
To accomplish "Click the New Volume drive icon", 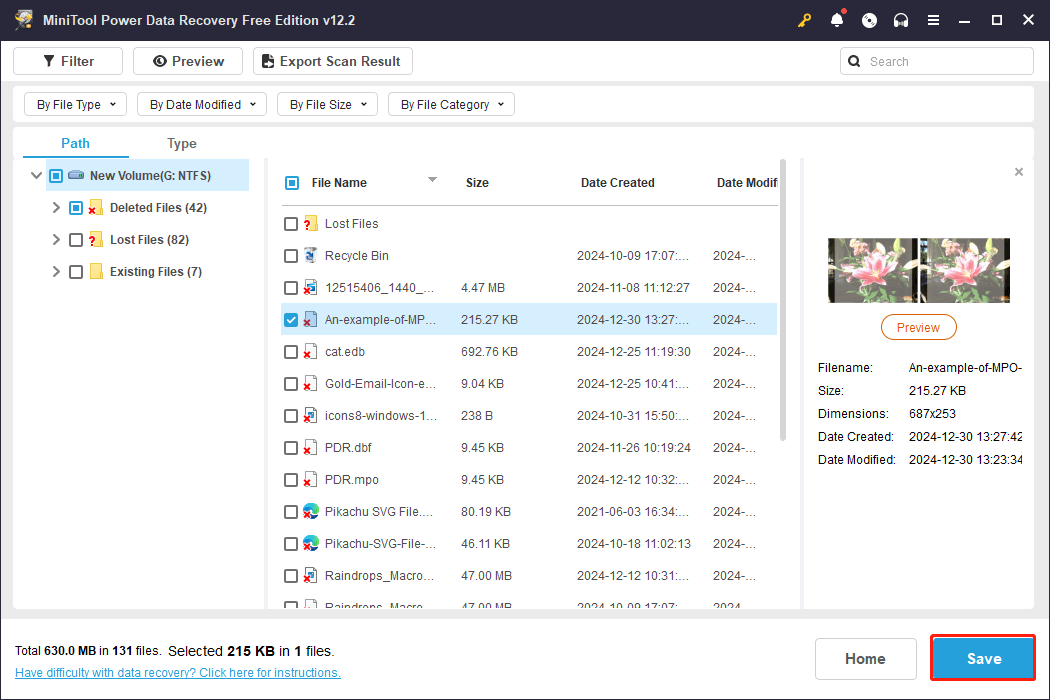I will click(x=76, y=176).
